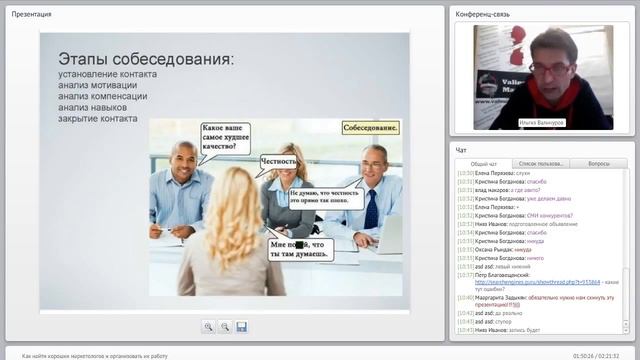This screenshot has width=640, height=360.
Task: Click the Собеседование yellow label
Action: [370, 128]
